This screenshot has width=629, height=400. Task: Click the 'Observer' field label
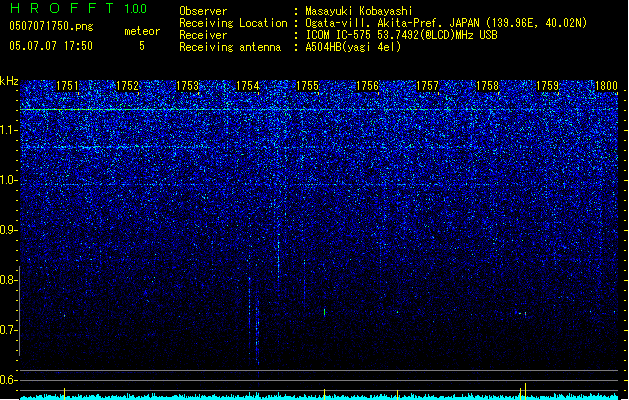pos(203,11)
